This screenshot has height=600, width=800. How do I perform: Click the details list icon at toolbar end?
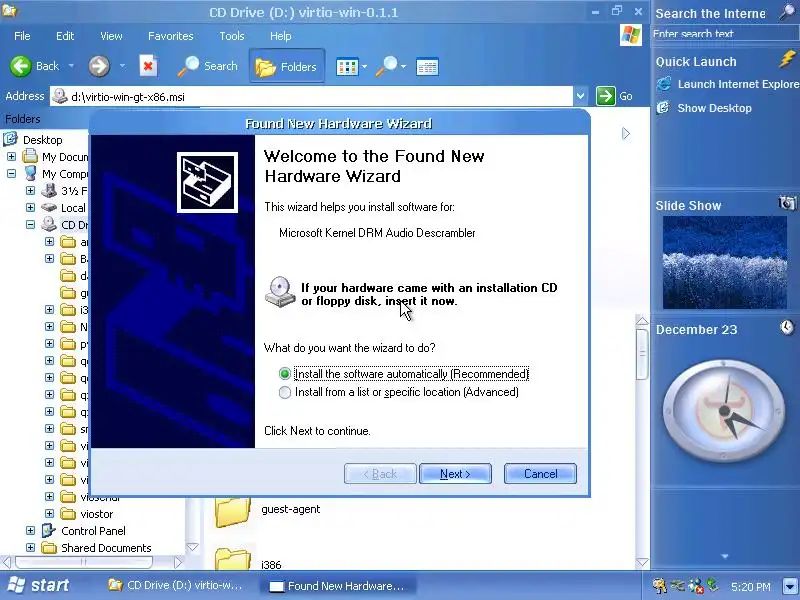click(x=427, y=67)
